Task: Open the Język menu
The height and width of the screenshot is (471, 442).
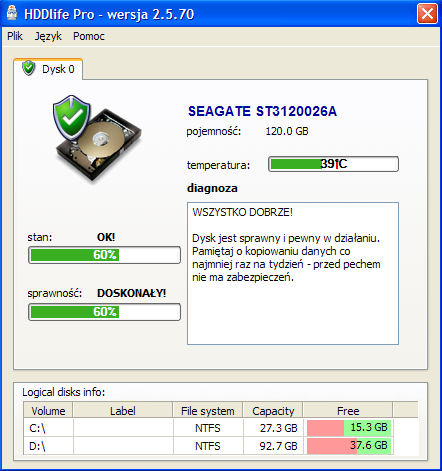Action: pos(48,36)
